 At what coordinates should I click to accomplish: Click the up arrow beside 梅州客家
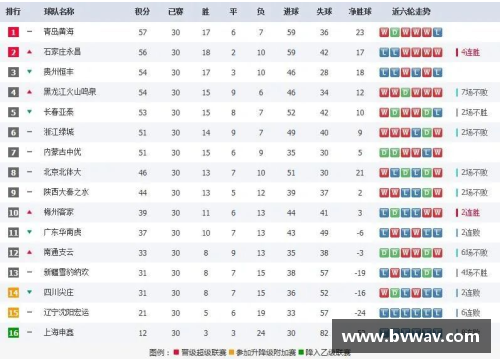(x=29, y=212)
